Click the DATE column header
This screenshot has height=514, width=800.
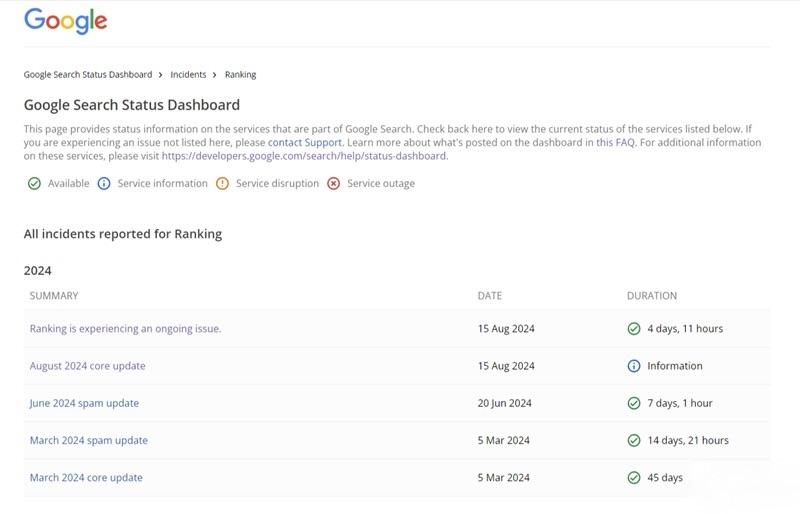click(x=490, y=296)
